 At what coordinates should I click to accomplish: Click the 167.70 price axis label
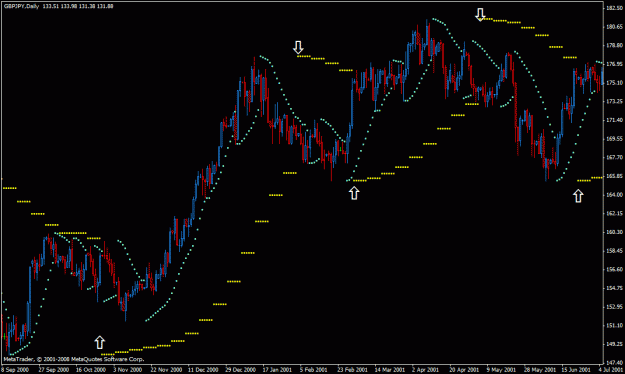tap(614, 157)
